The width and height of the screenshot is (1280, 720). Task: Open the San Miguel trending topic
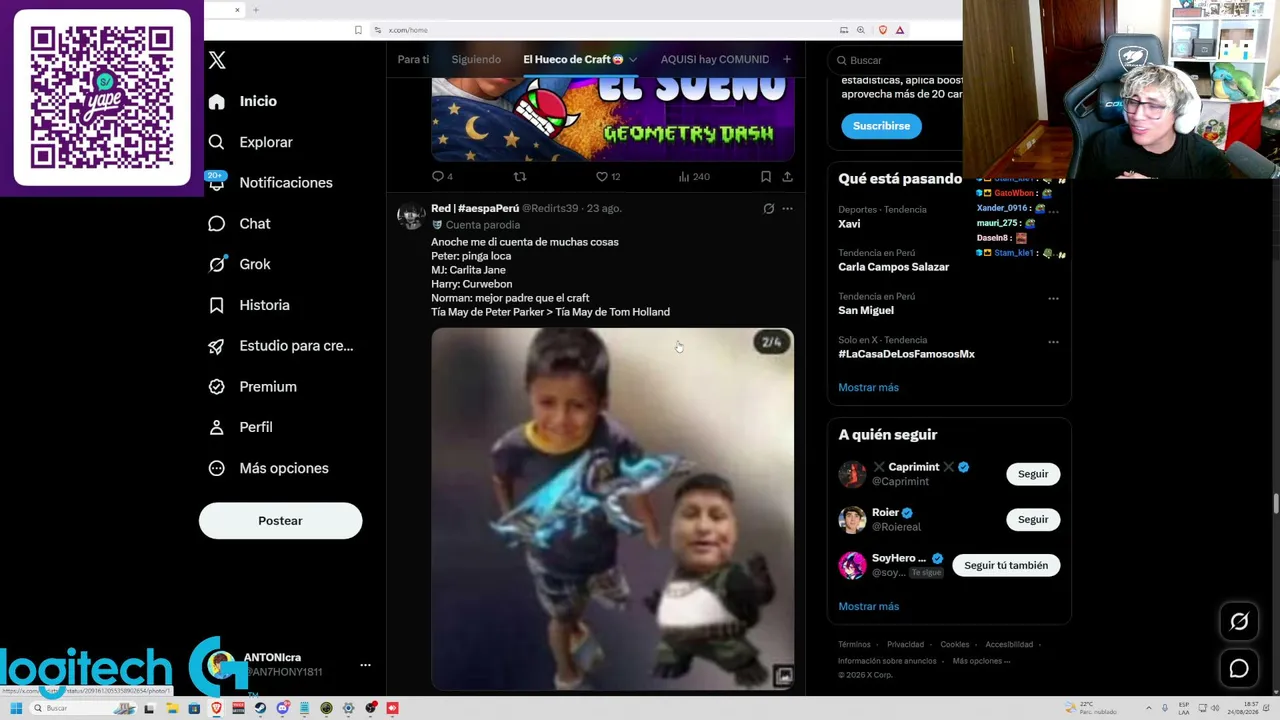coord(866,311)
